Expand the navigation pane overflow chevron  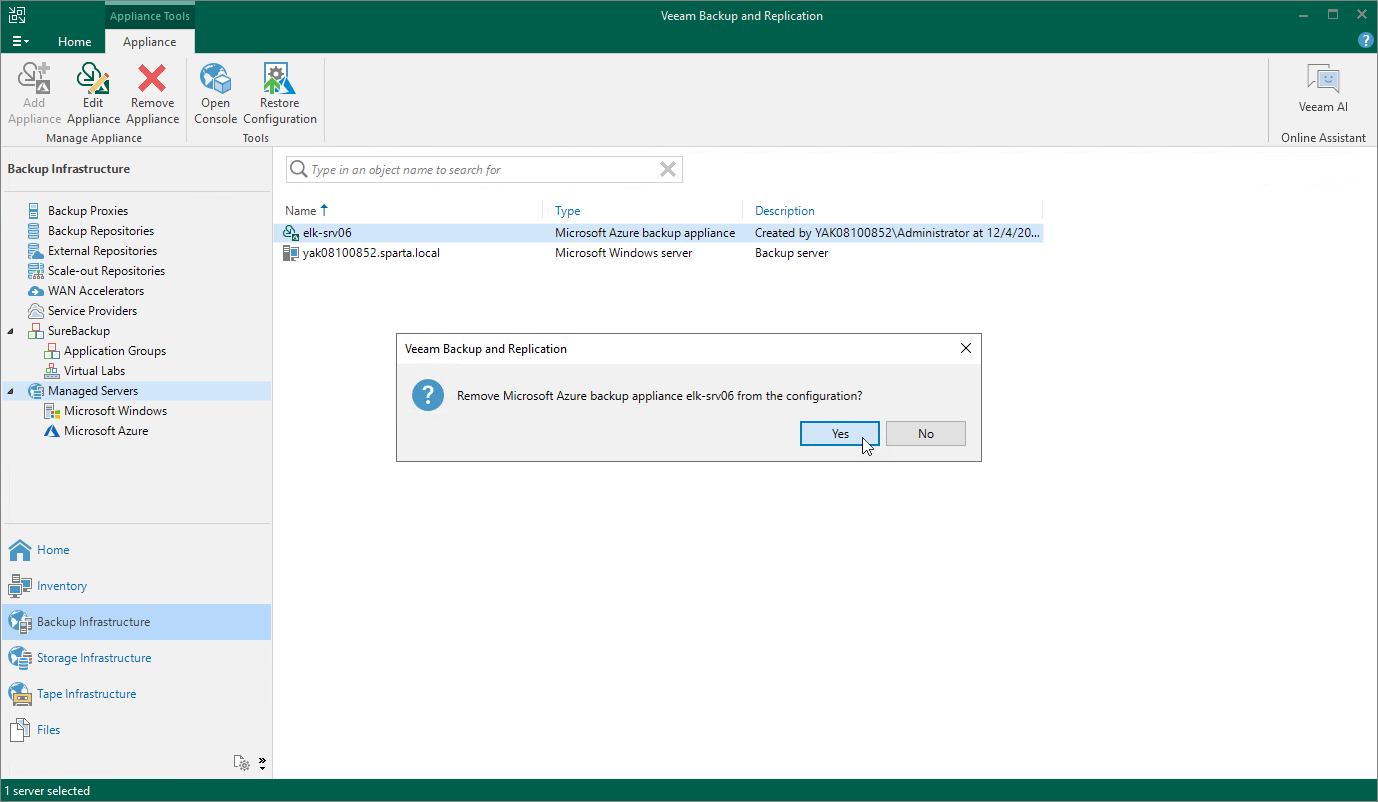262,763
